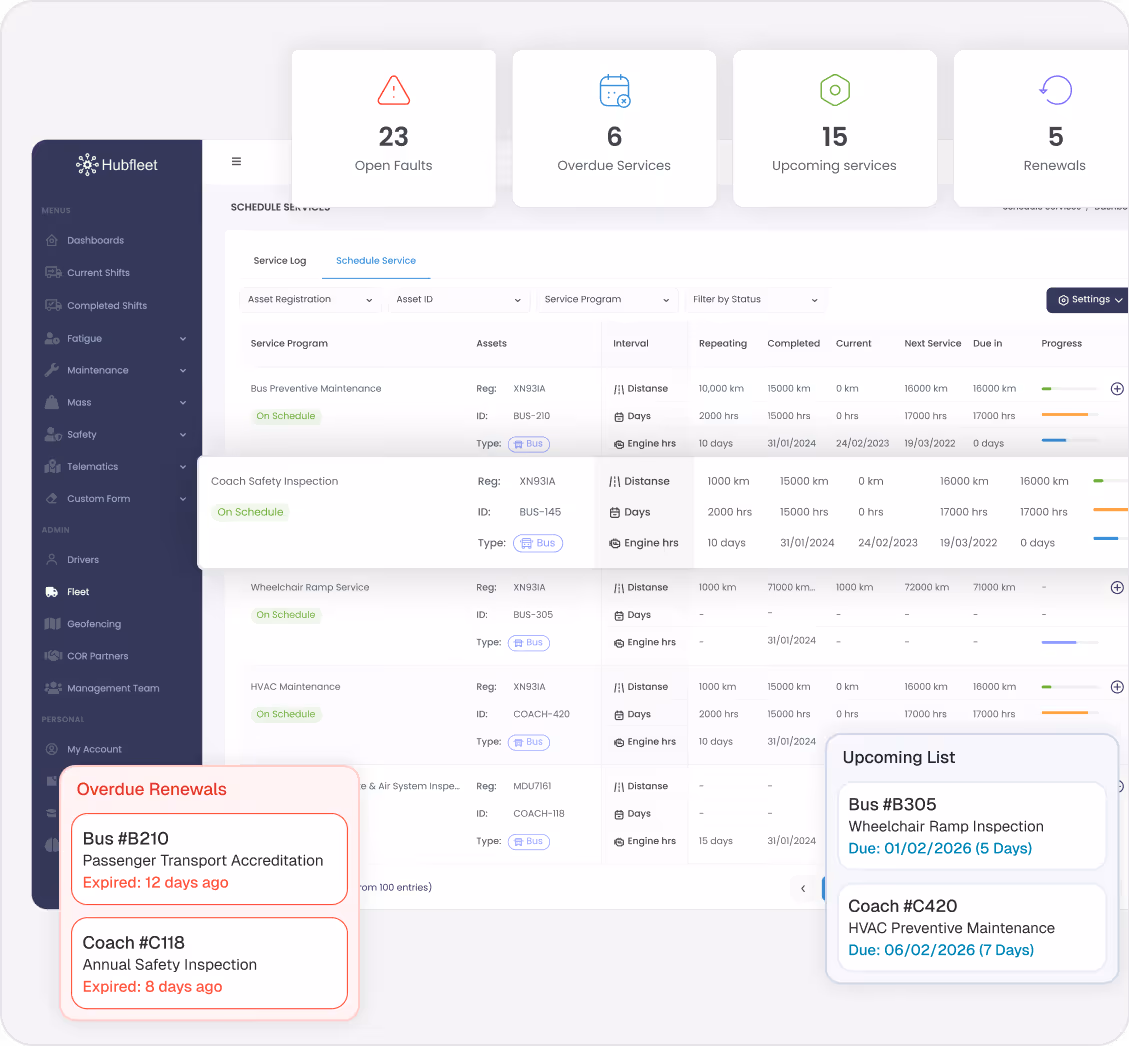Click the Bus type badge for BUS-145

click(x=538, y=543)
